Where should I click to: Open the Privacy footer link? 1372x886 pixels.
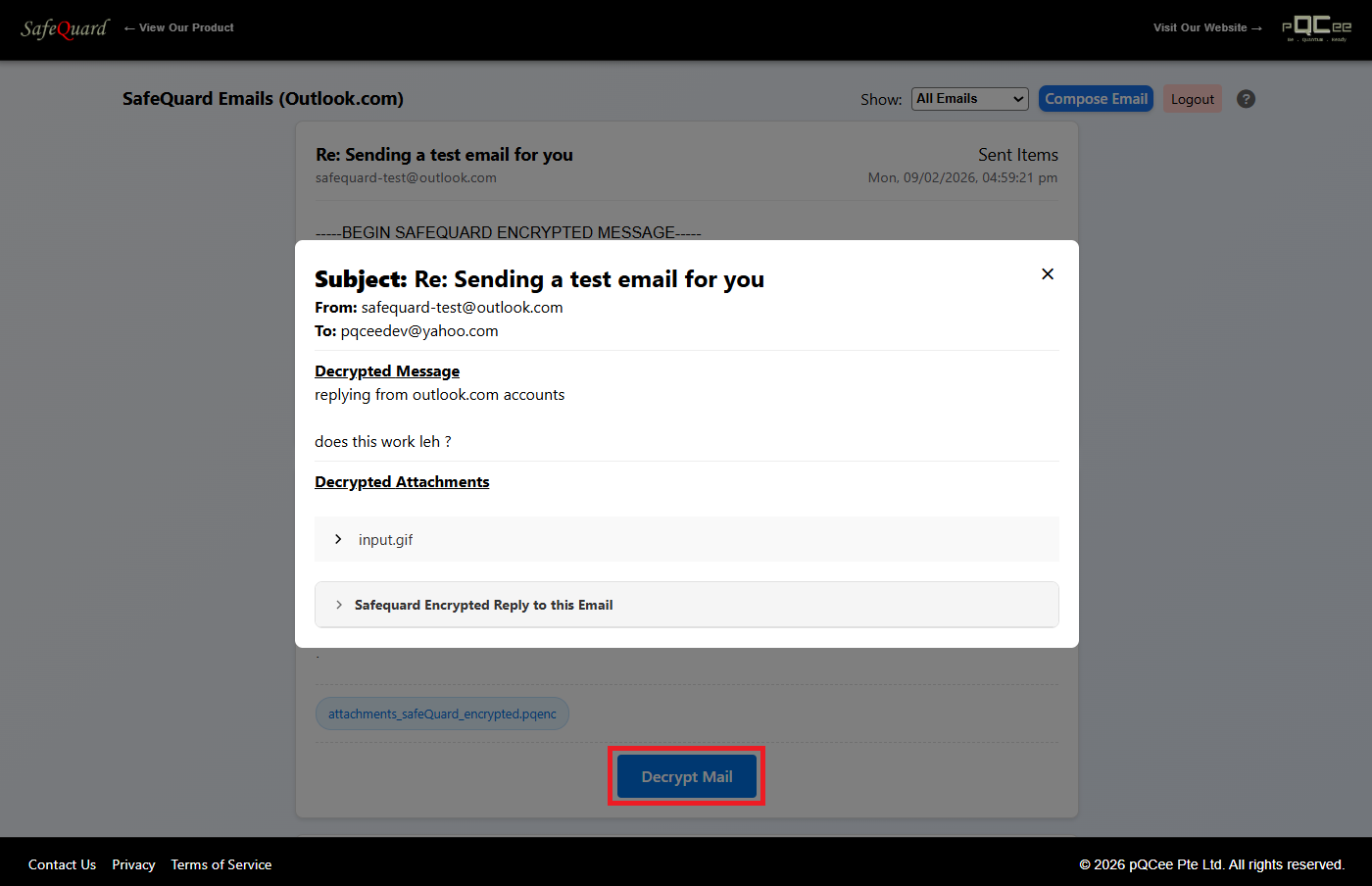click(133, 864)
